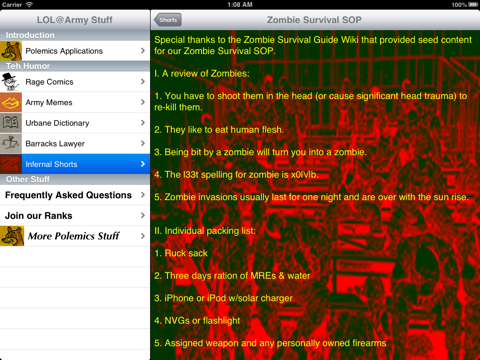Open Frequently Asked Questions
The image size is (480, 360).
tap(75, 195)
